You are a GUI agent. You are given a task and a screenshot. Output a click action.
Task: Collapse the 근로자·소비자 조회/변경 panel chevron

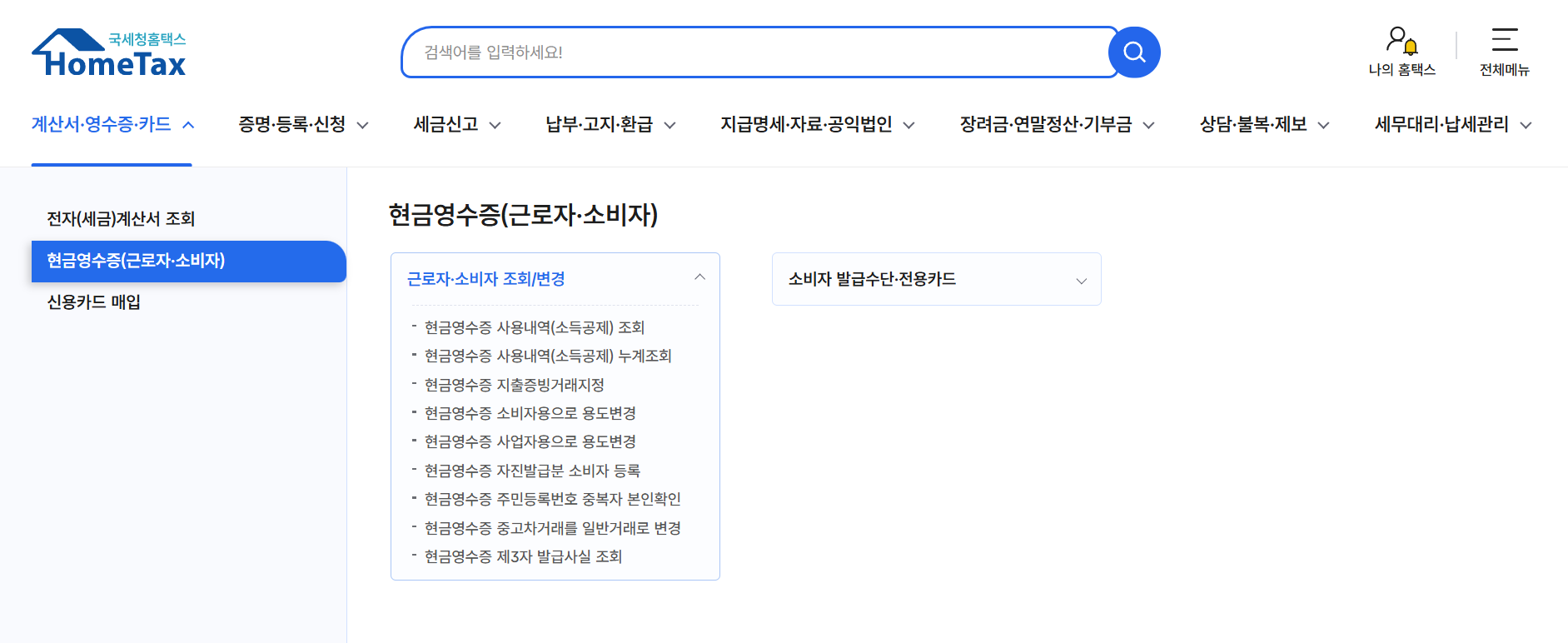pos(699,277)
